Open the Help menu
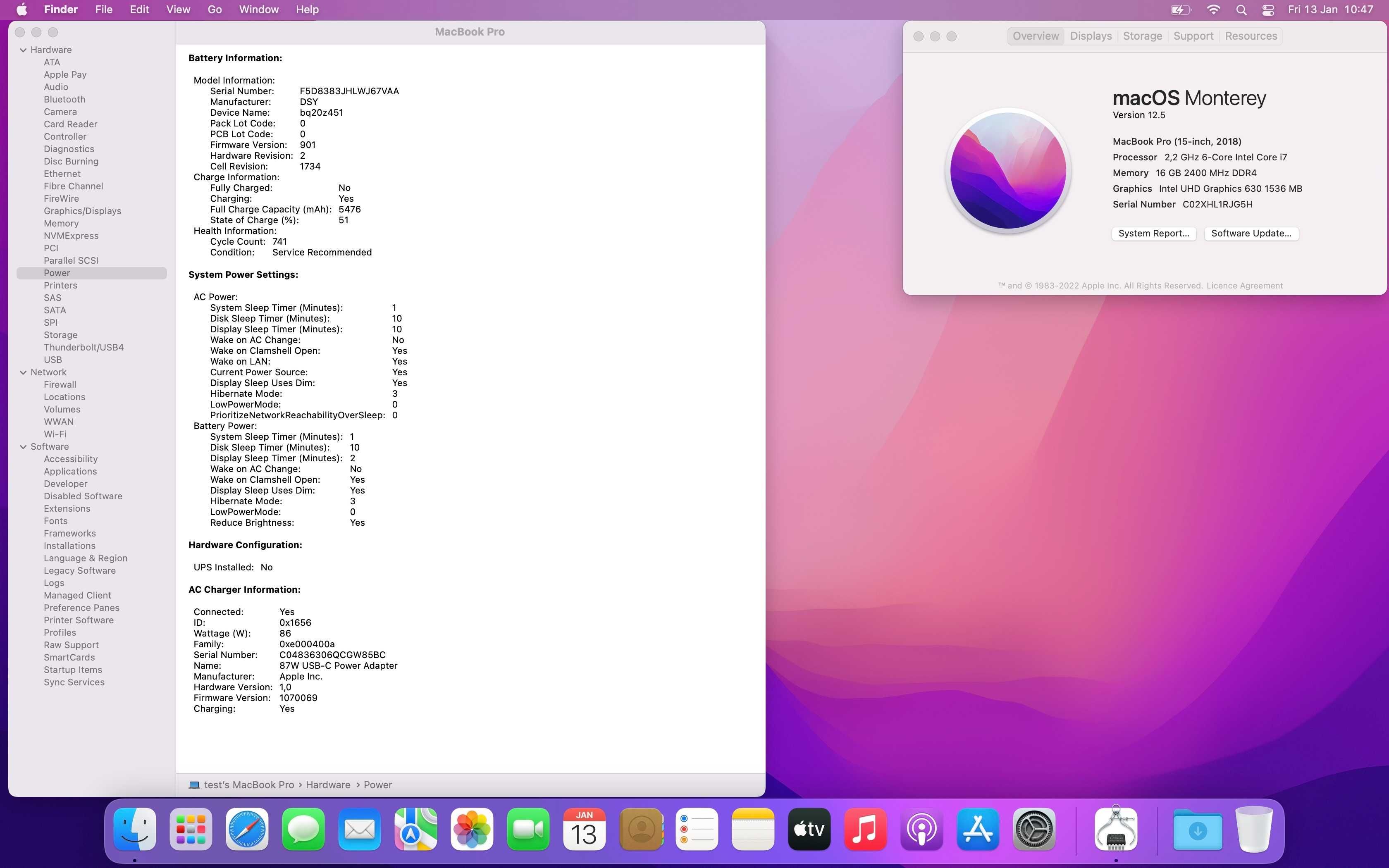 click(307, 9)
